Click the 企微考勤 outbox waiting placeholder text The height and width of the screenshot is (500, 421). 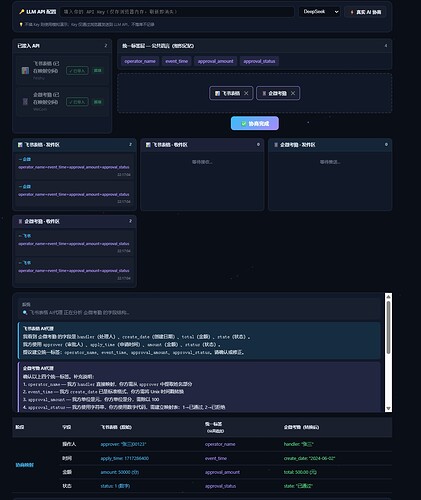[x=330, y=162]
